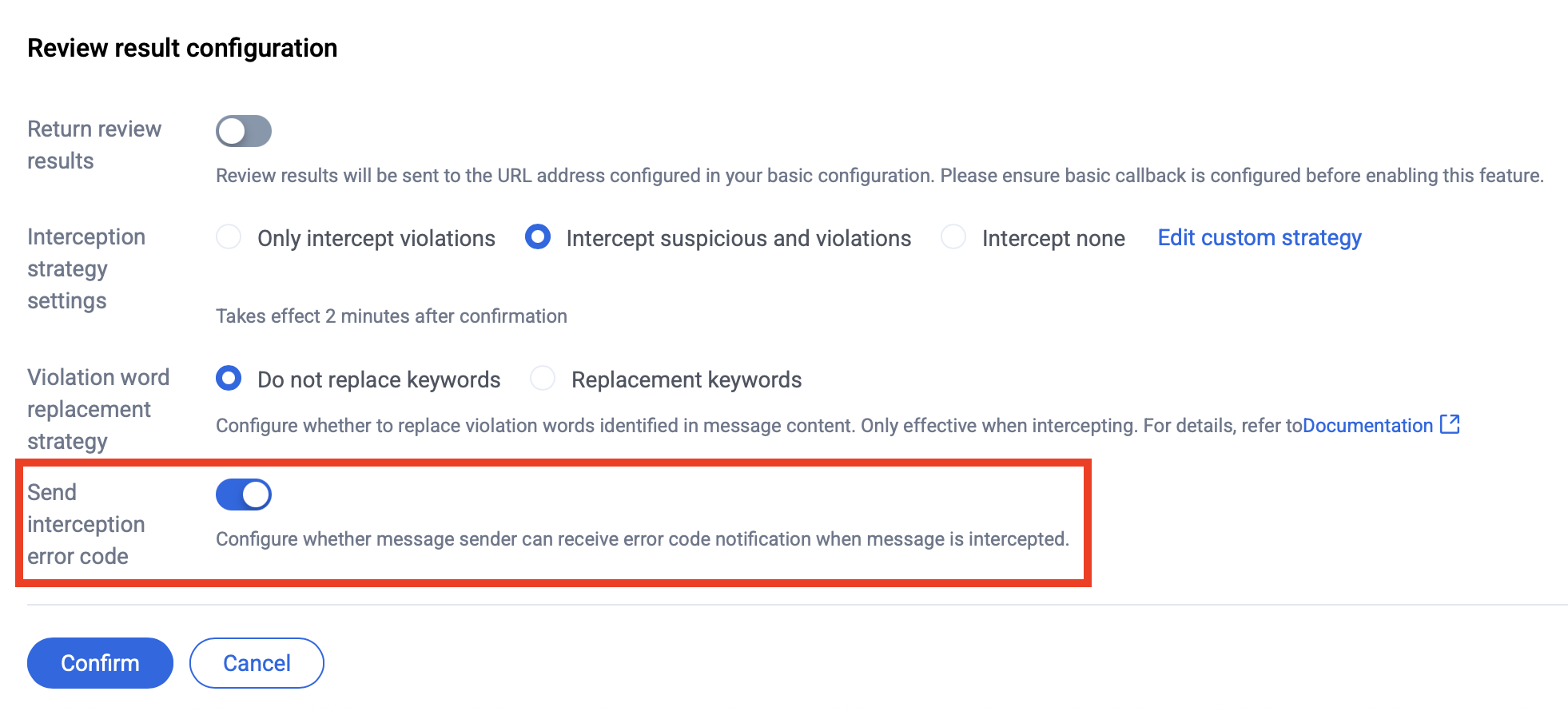This screenshot has height=711, width=1568.
Task: Click the 'Intercept none' option text
Action: (x=1053, y=238)
